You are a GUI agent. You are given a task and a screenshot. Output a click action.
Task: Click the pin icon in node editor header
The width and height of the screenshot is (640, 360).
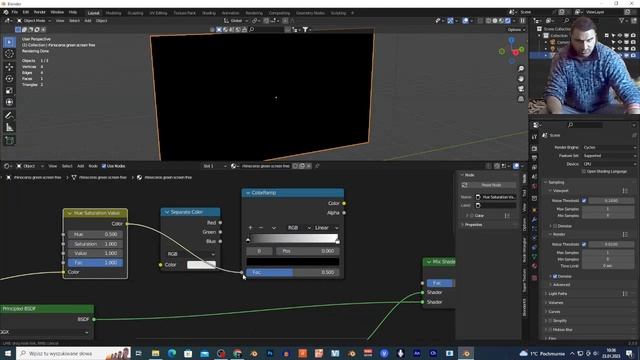tap(317, 166)
